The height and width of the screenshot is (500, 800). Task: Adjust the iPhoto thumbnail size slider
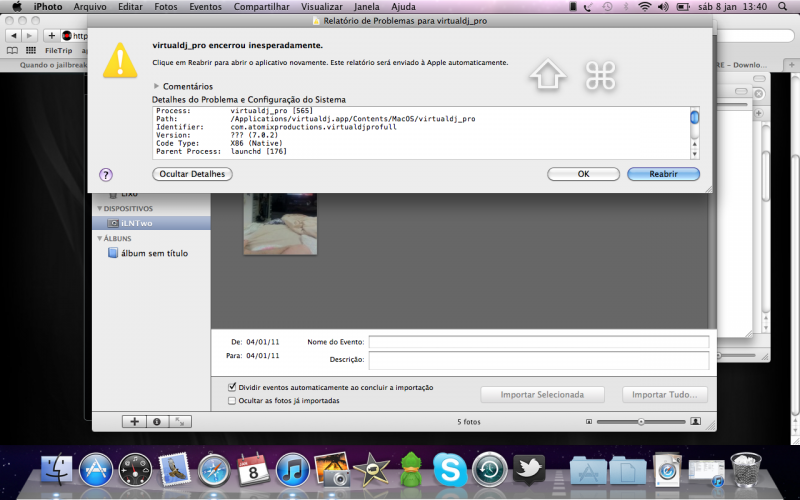(x=641, y=421)
